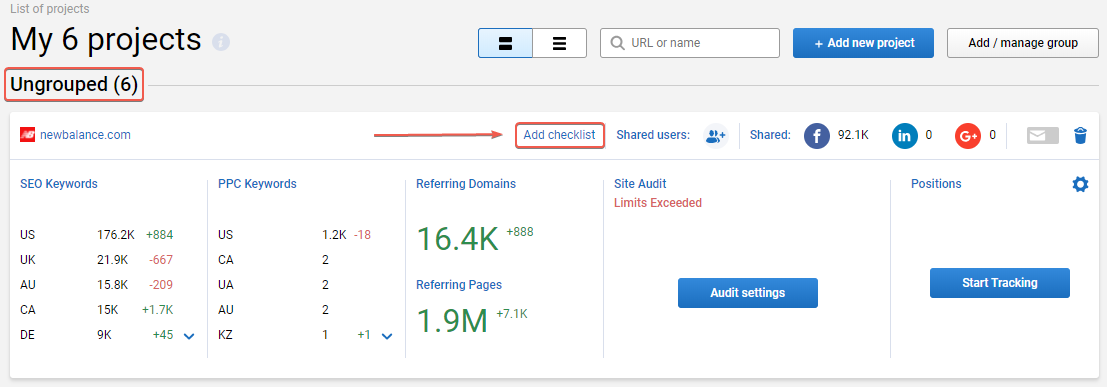The image size is (1107, 387).
Task: Click the LinkedIn share icon
Action: coord(904,136)
